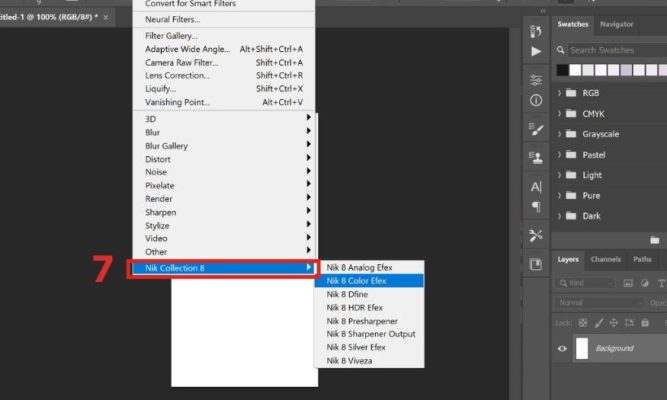Select Nik 8 Color Efex from submenu

tap(368, 281)
